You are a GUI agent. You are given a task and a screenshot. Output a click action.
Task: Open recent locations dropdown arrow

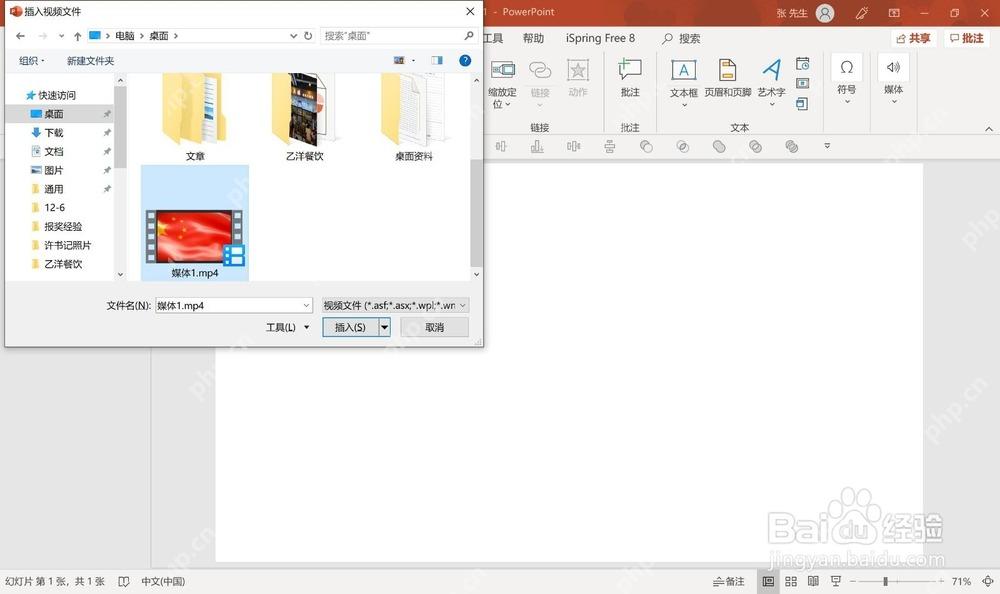(x=61, y=36)
